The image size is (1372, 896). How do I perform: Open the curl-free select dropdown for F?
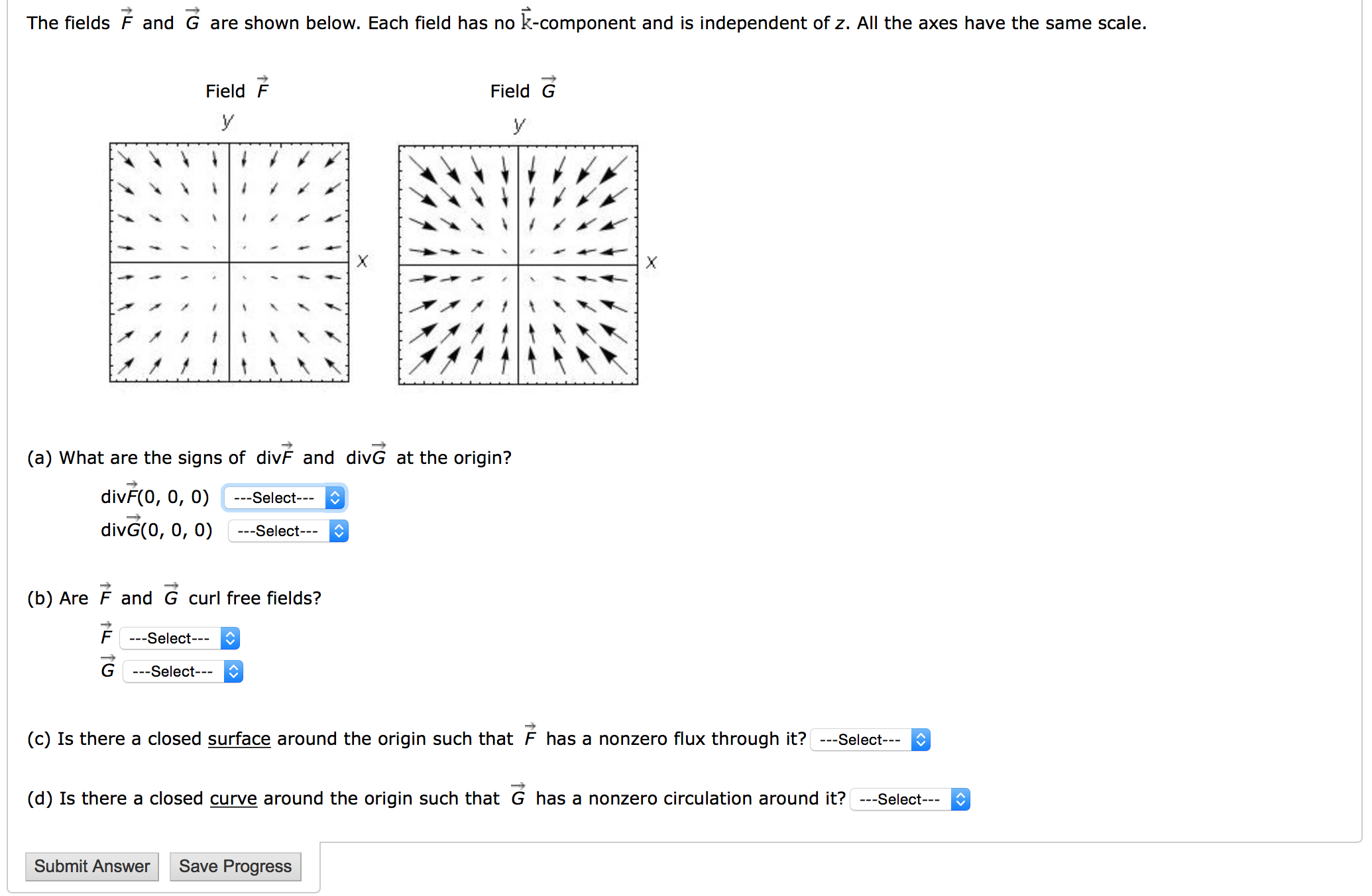click(x=178, y=638)
